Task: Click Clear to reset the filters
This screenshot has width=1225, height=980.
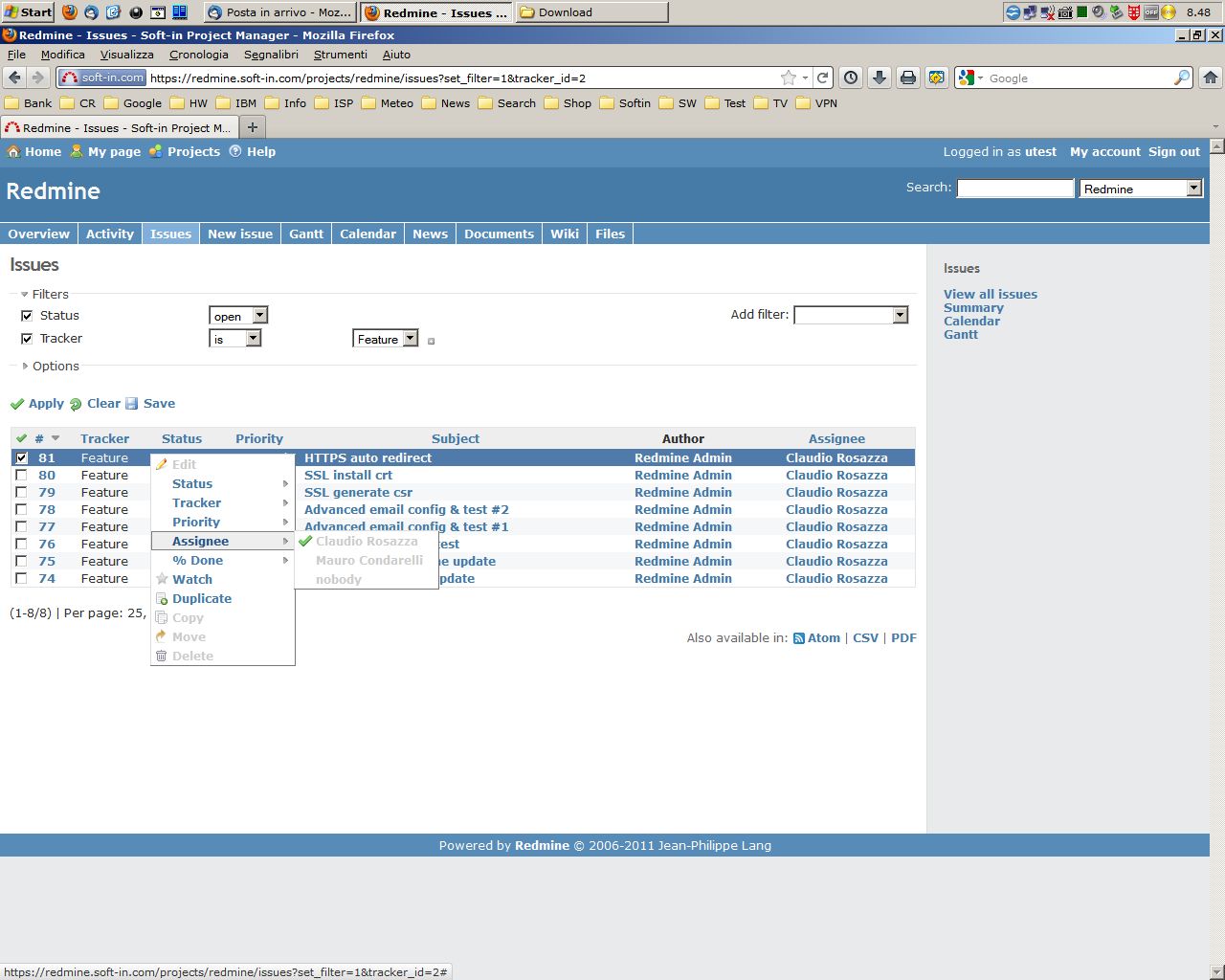Action: 95,404
